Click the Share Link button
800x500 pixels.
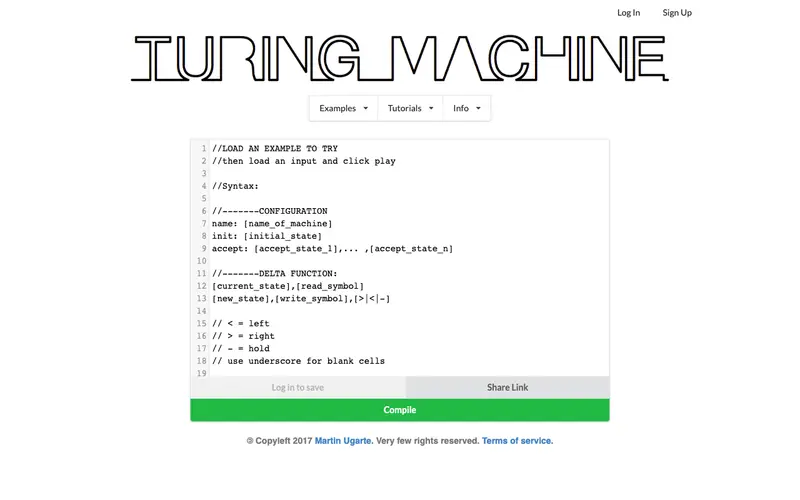507,388
